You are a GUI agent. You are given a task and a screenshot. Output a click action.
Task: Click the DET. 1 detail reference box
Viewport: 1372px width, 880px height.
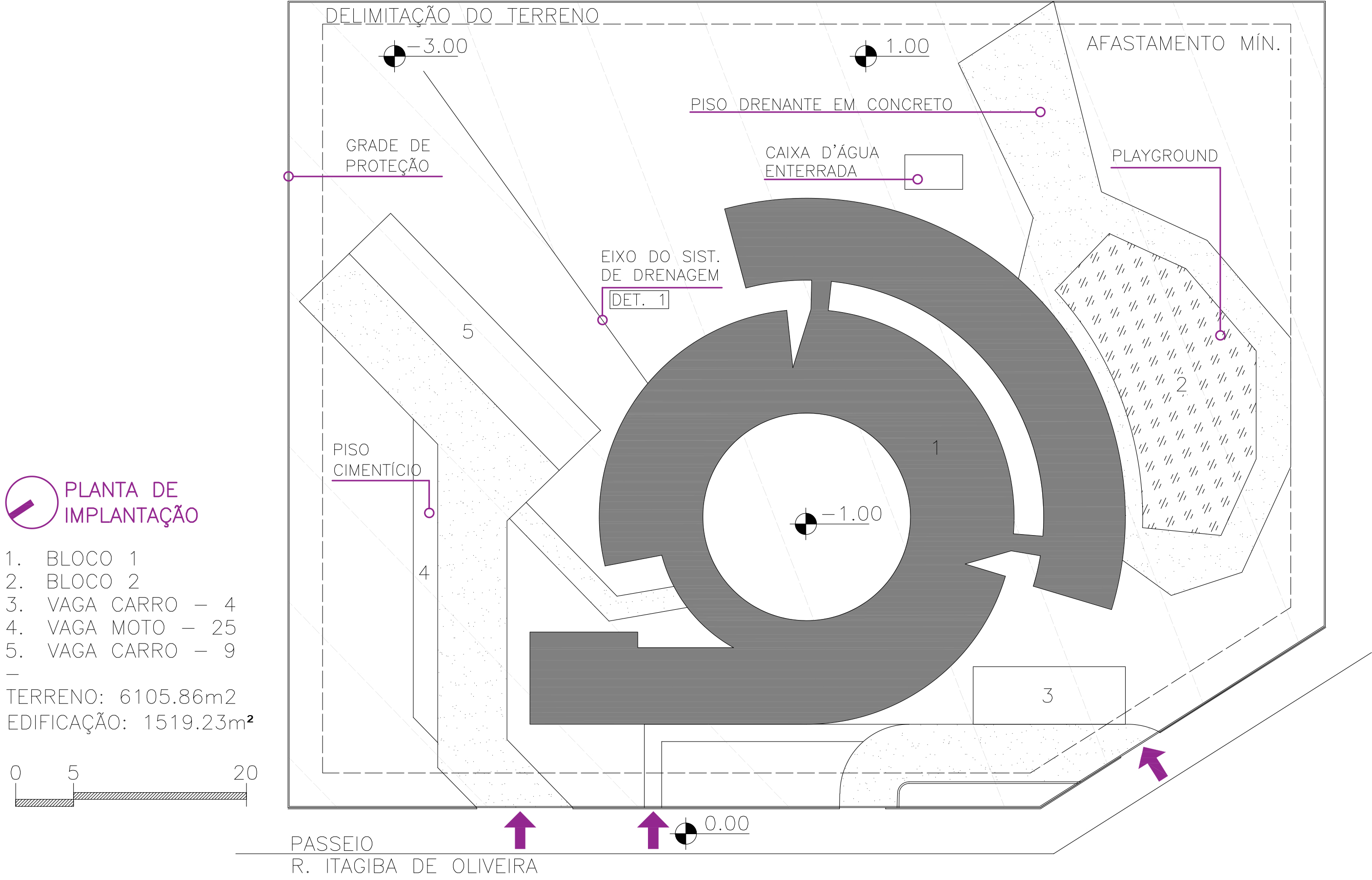click(x=639, y=300)
